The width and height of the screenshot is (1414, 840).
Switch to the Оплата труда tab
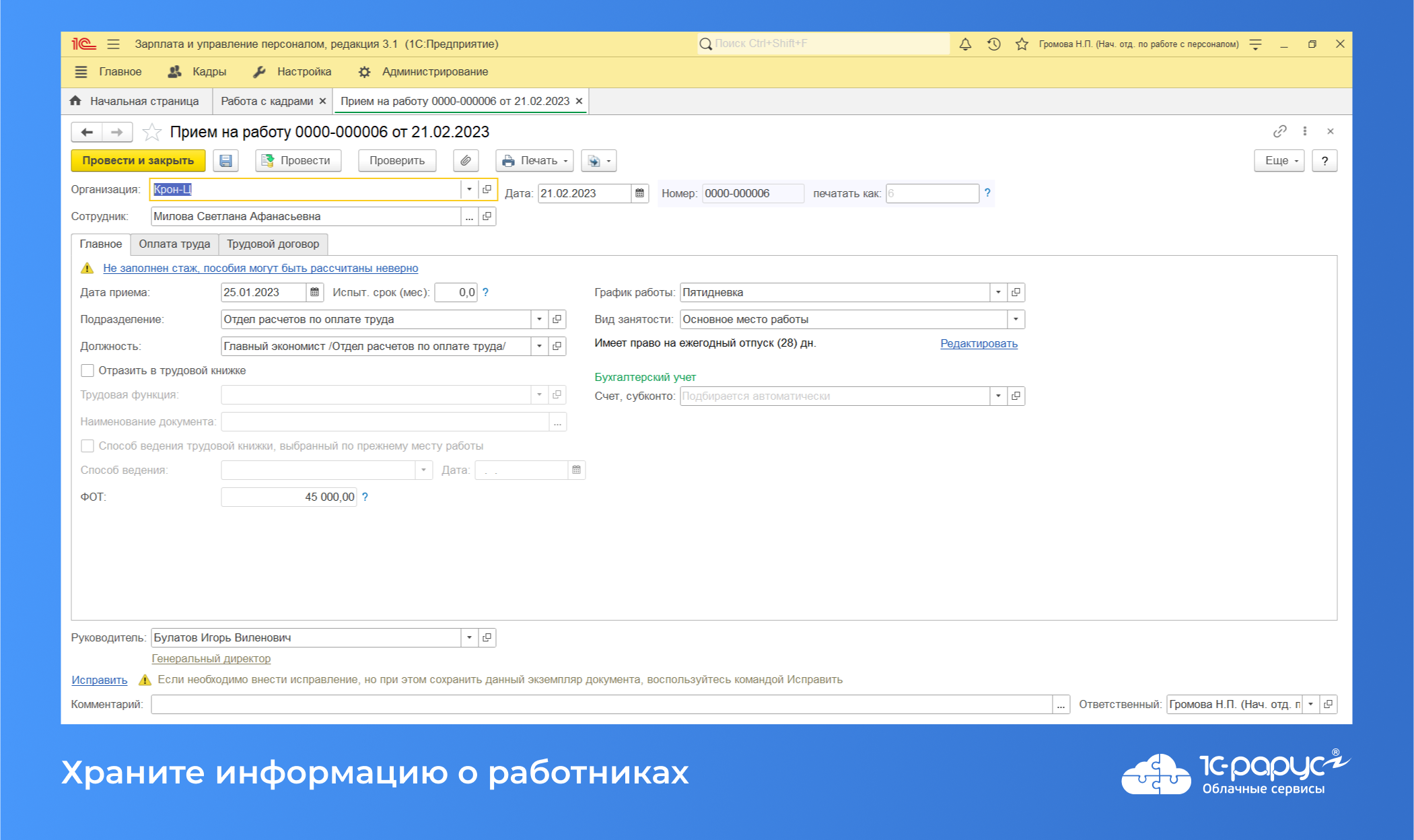(174, 244)
